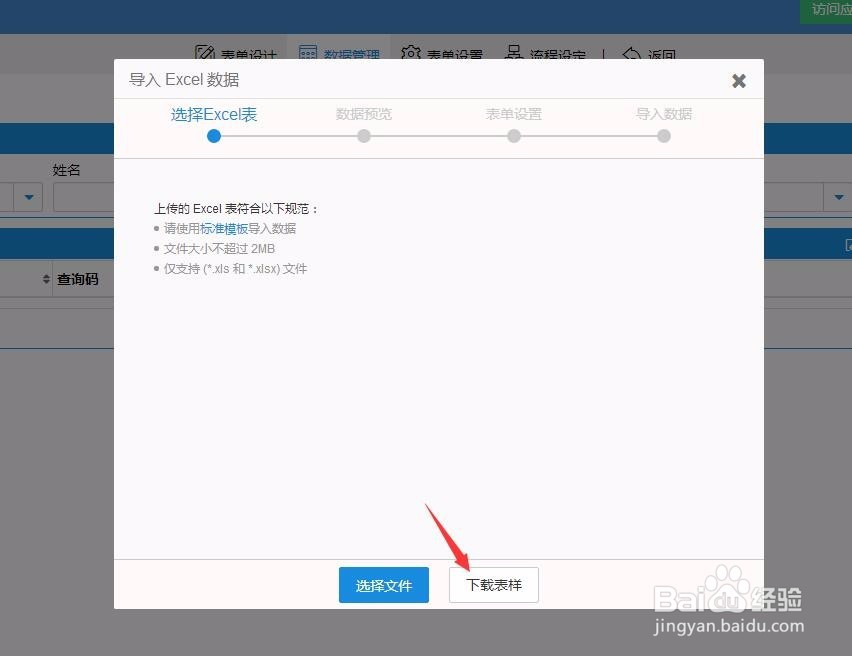Switch to the 数据预览 step
The height and width of the screenshot is (656, 852).
click(x=364, y=114)
